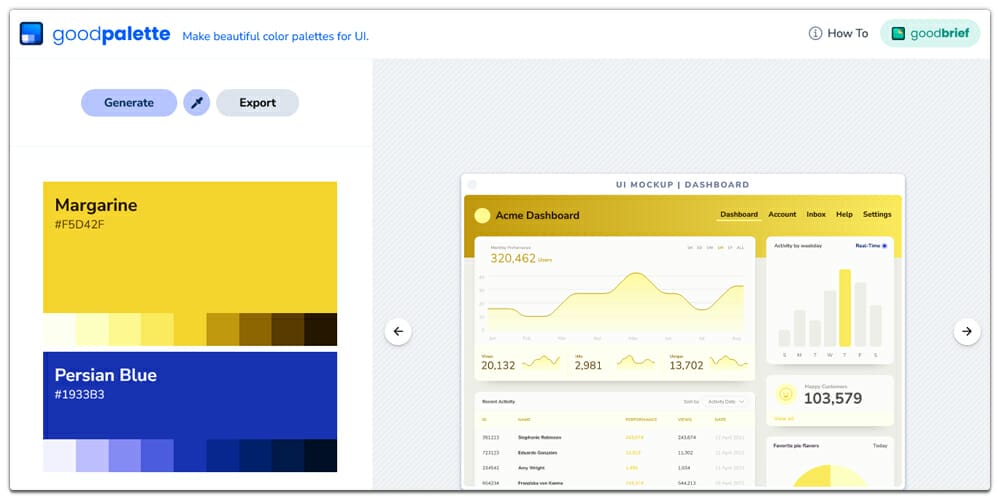Select the Persian Blue #1933B3 color block

point(190,395)
